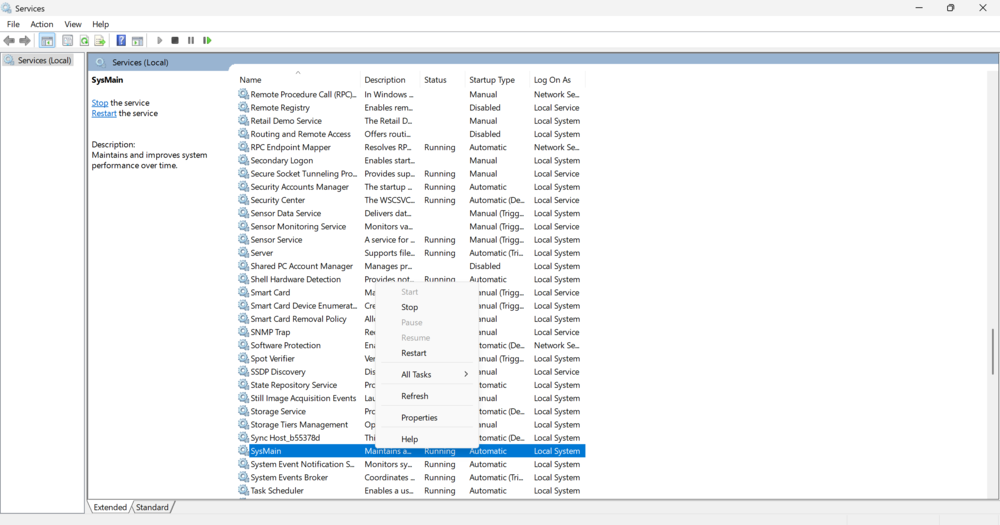The image size is (1000, 525).
Task: Click gear icon of Security Center
Action: (x=243, y=200)
